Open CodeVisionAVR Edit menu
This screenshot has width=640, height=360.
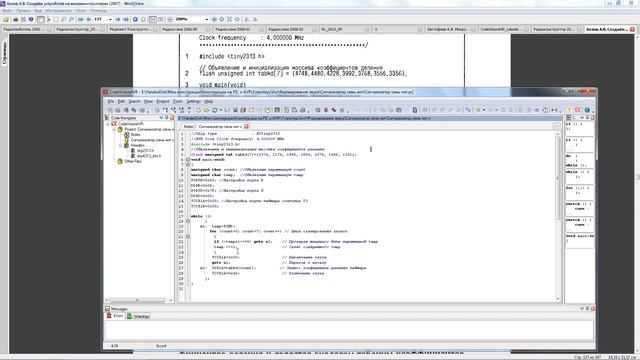click(x=121, y=101)
